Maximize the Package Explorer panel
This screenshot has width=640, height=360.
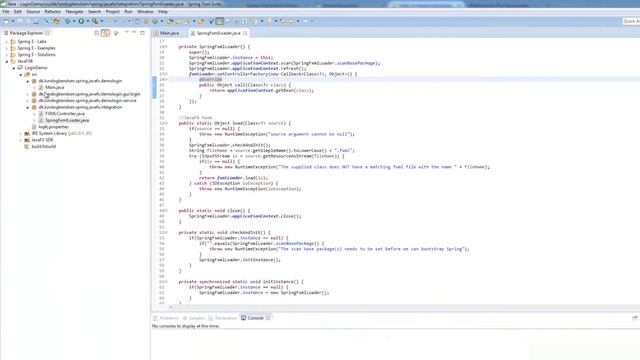click(x=142, y=33)
